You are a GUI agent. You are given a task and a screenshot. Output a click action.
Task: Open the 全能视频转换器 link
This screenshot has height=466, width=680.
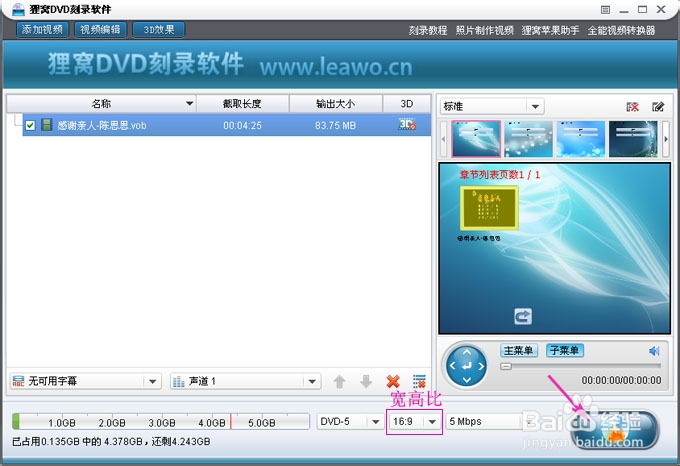click(x=621, y=30)
